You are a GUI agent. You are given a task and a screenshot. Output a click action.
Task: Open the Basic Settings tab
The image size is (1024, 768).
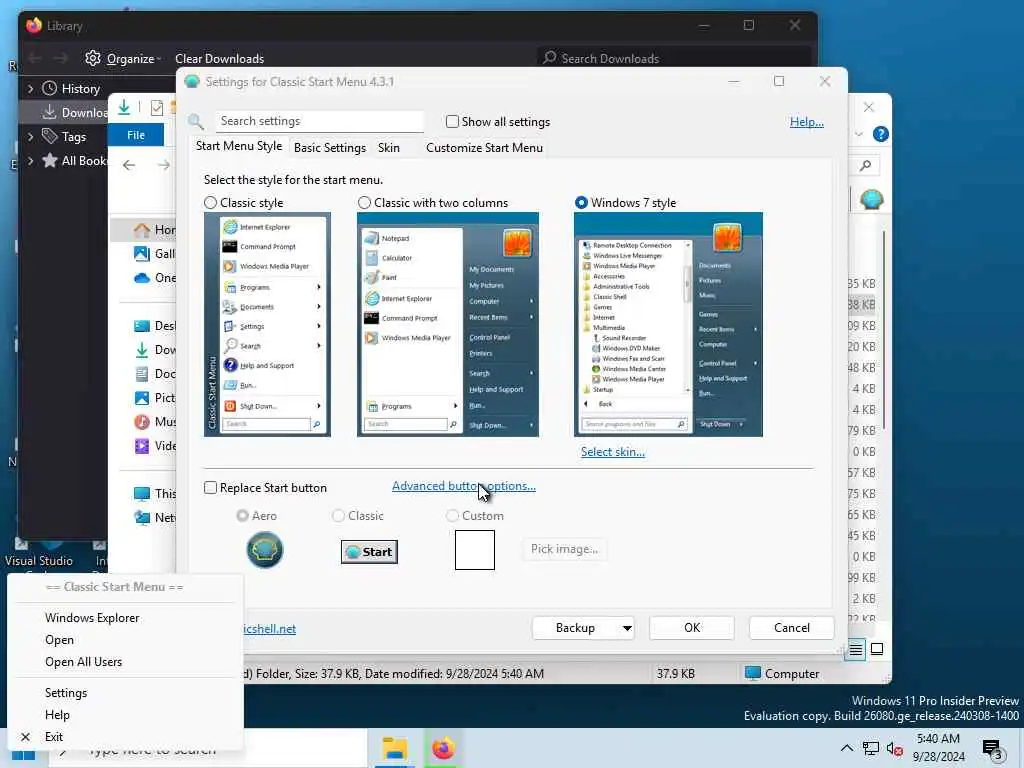(x=330, y=148)
